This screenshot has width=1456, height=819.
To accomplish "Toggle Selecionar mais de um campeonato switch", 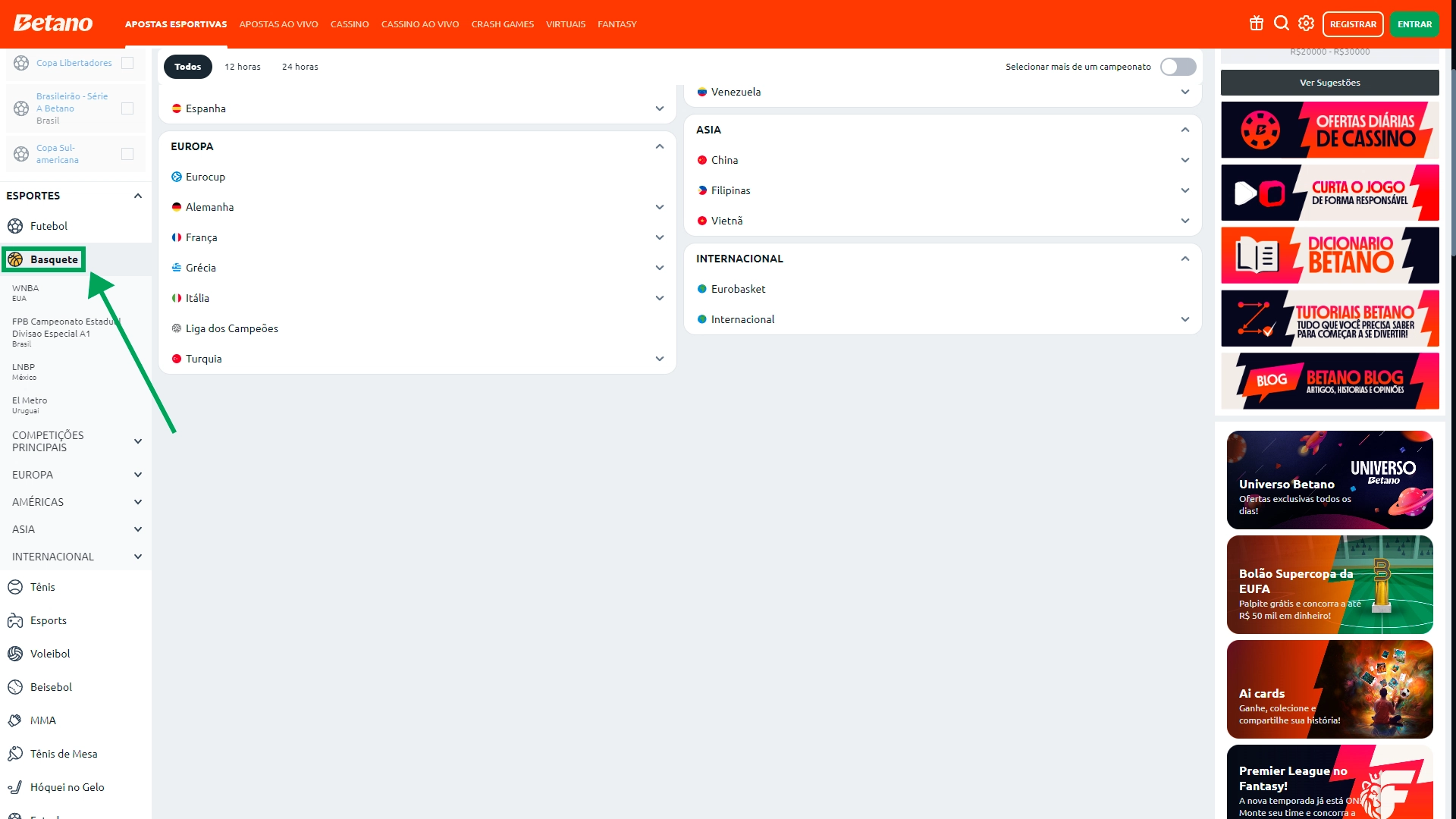I will tap(1178, 67).
